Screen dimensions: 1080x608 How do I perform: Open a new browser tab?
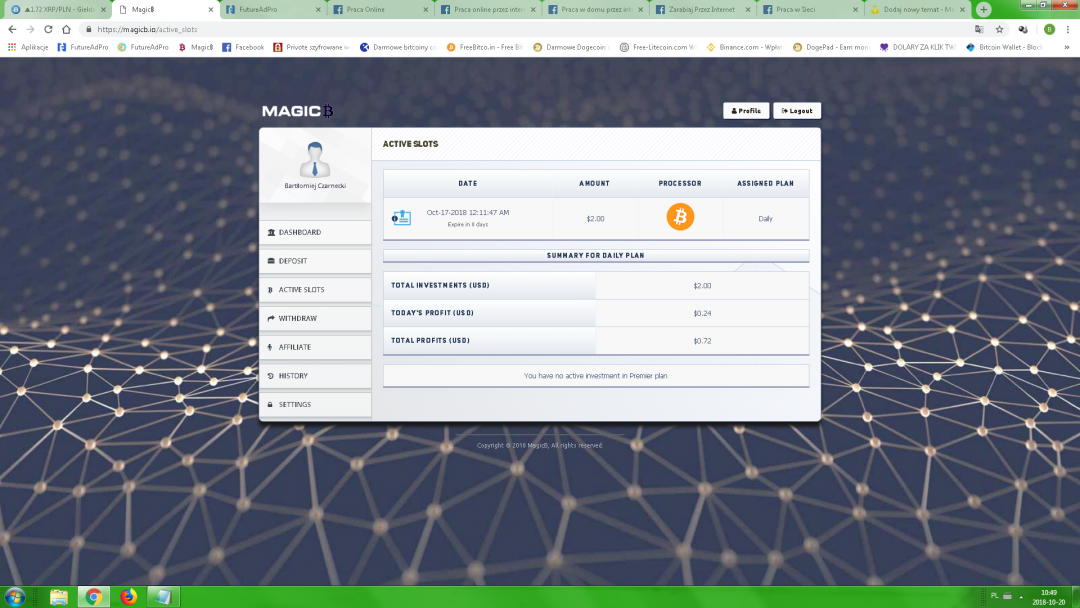click(984, 9)
